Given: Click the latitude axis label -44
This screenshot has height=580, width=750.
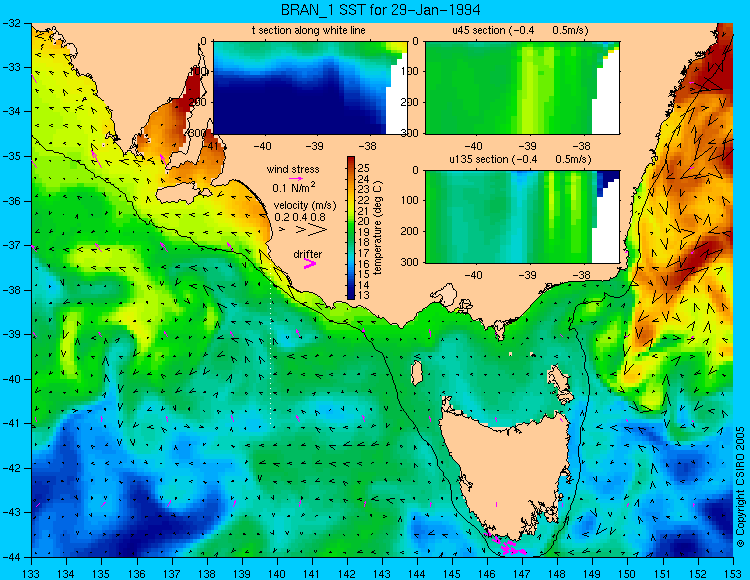Looking at the screenshot, I should pyautogui.click(x=11, y=557).
